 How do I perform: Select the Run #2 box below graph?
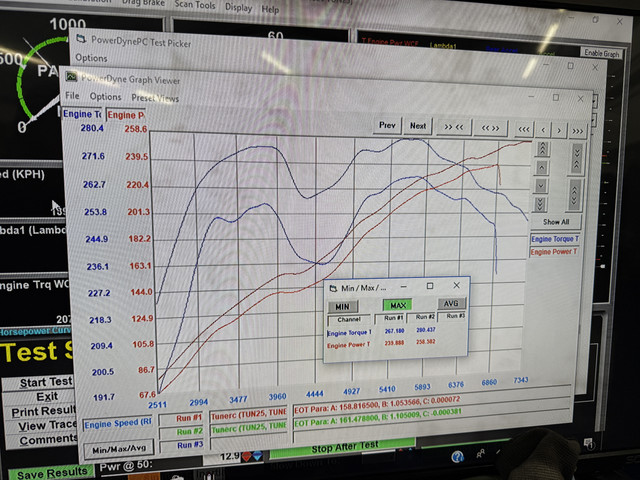182,431
